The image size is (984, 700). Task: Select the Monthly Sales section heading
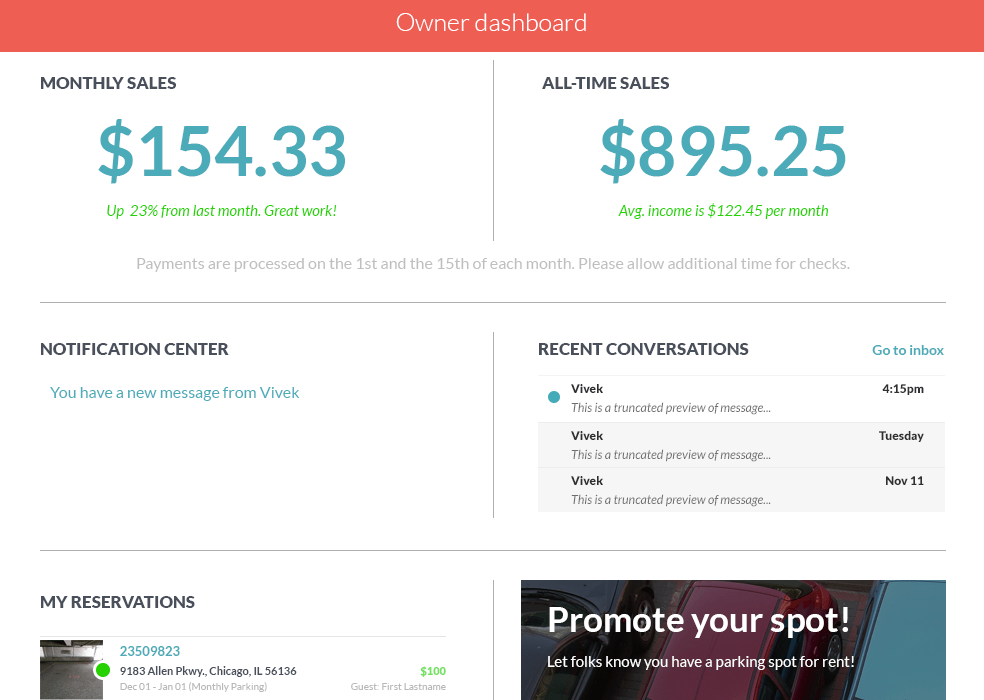[108, 83]
